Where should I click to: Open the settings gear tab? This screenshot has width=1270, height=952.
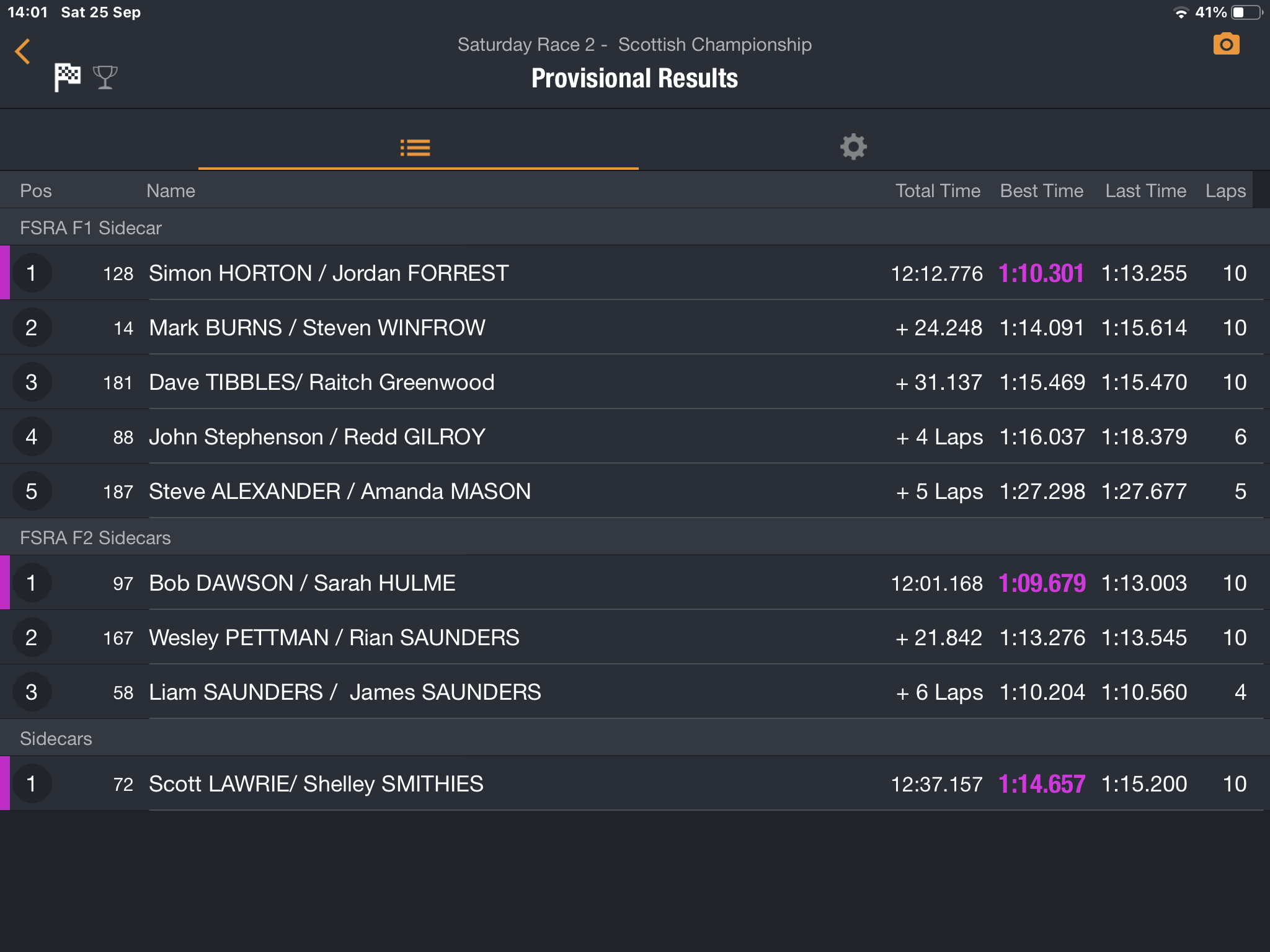coord(853,147)
